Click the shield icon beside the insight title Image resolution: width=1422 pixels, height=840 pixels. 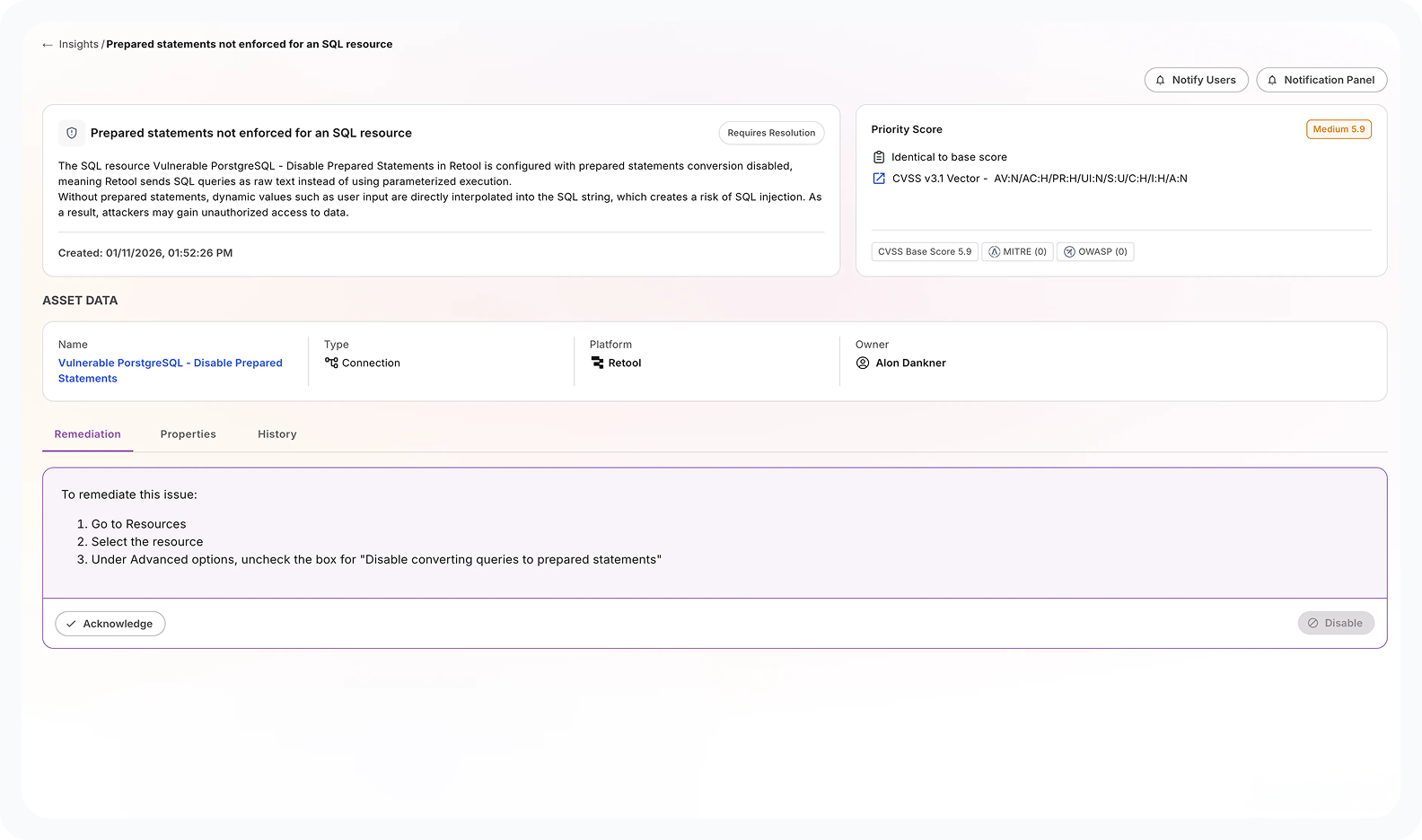(72, 133)
